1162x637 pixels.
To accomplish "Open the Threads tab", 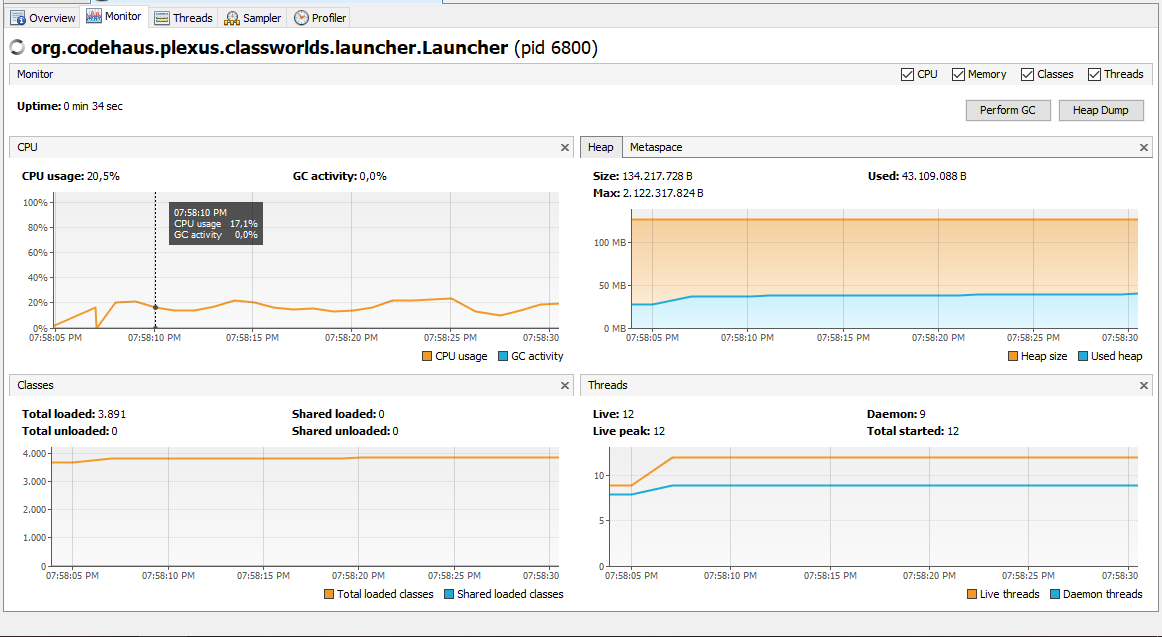I will pos(183,18).
